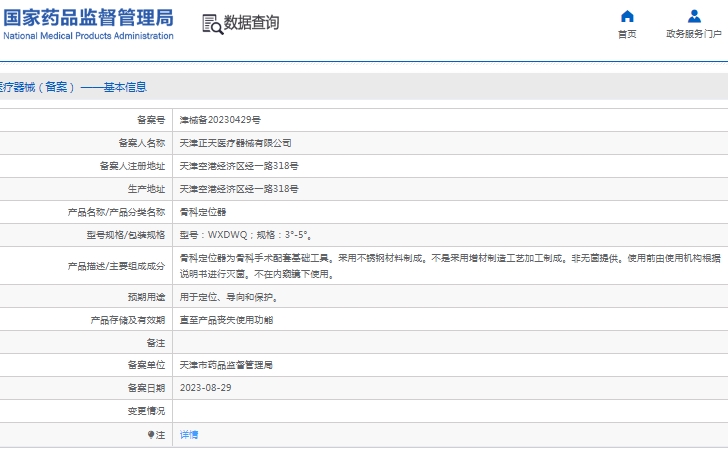Click the home icon labeled 首页
Image resolution: width=728 pixels, height=455 pixels.
pyautogui.click(x=627, y=17)
